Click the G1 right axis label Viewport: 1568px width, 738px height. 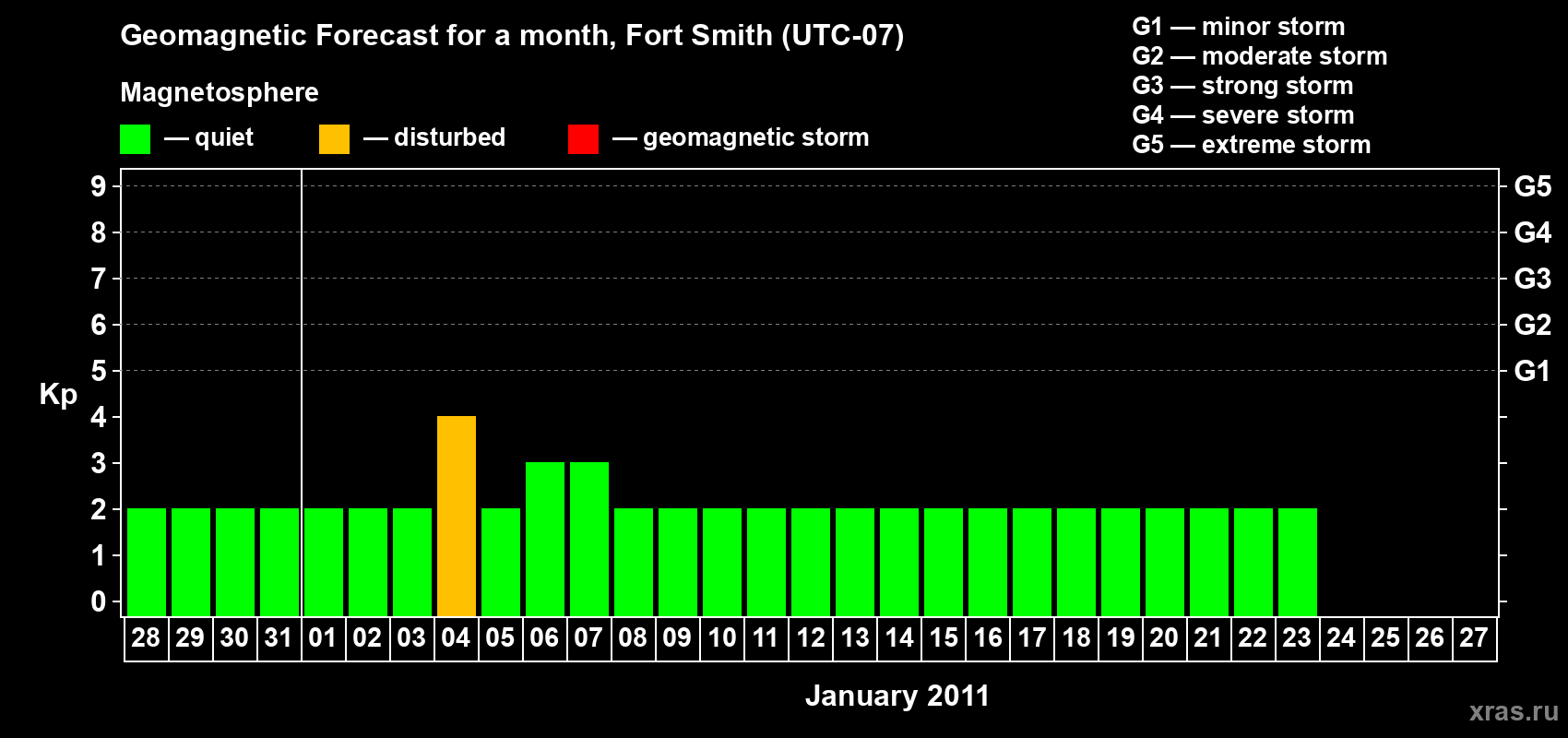point(1533,371)
